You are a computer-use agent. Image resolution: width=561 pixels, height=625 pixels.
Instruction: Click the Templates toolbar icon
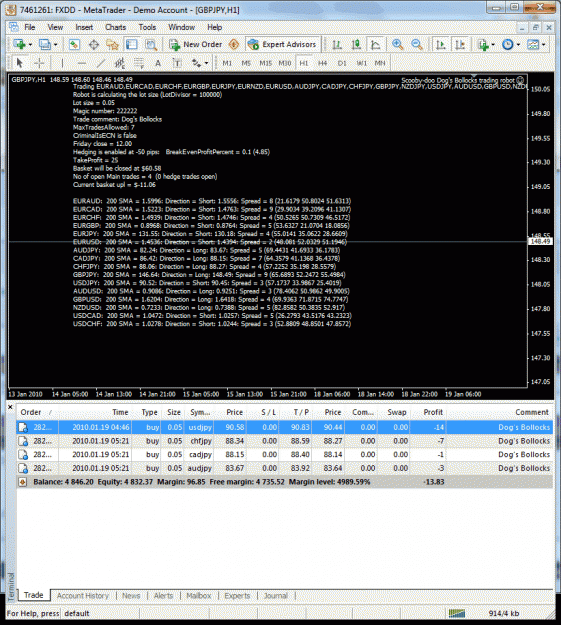(x=533, y=44)
